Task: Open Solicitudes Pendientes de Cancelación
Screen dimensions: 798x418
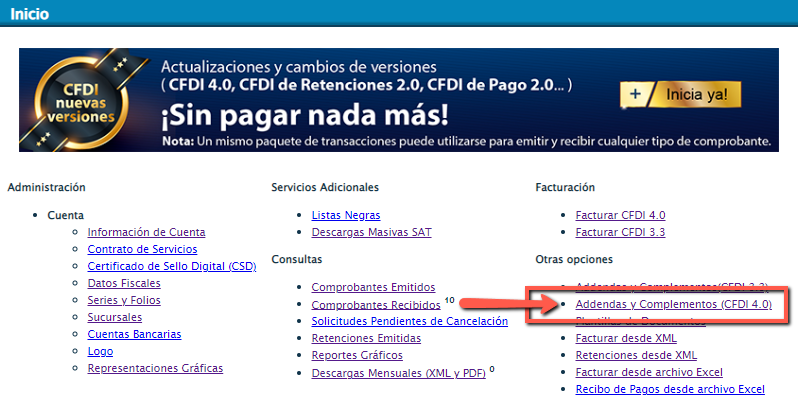Action: pos(410,321)
